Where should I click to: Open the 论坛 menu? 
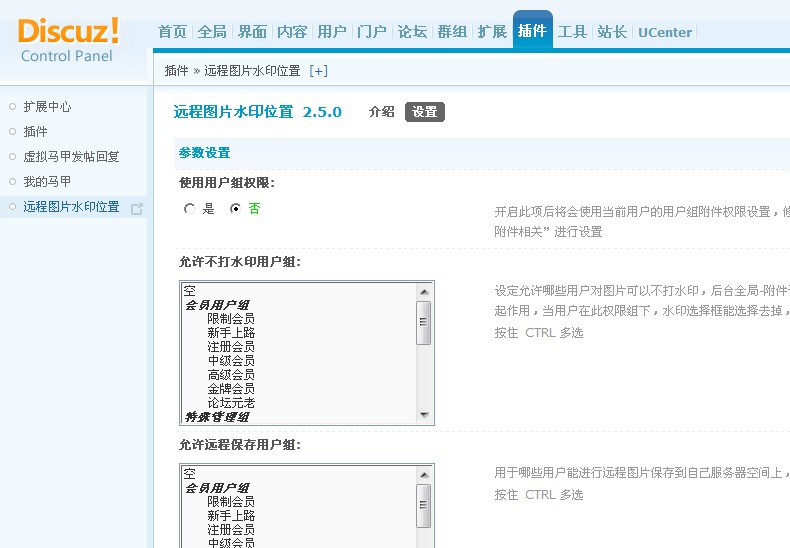click(x=412, y=32)
